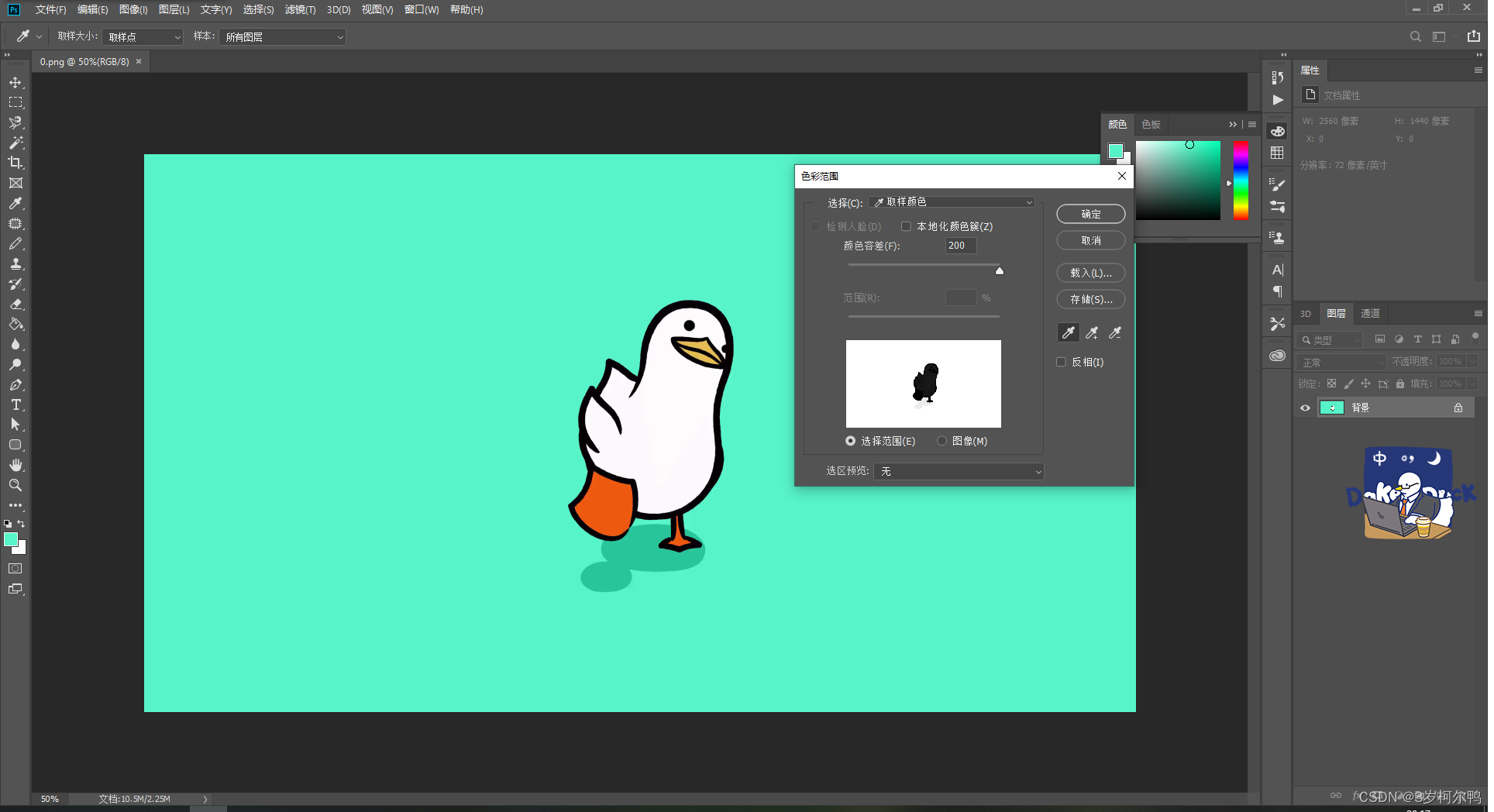Viewport: 1494px width, 812px height.
Task: Select the Magic Wand tool
Action: [x=15, y=143]
